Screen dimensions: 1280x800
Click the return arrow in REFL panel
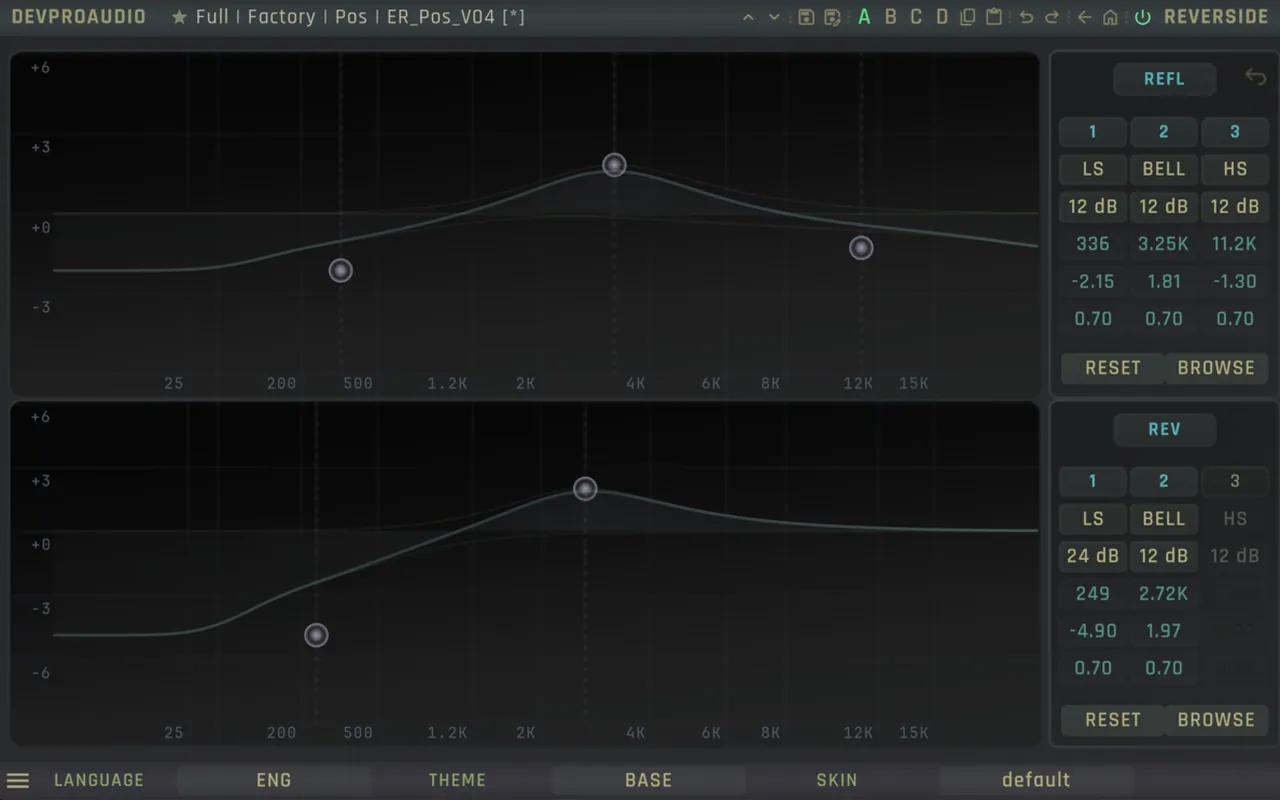click(1255, 77)
